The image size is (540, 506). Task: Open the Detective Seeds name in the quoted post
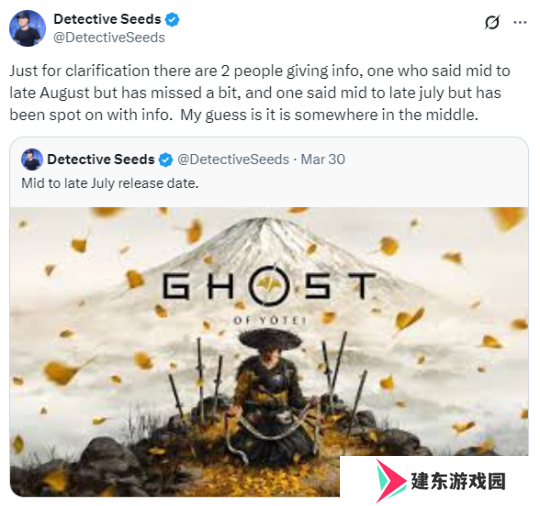tap(101, 159)
